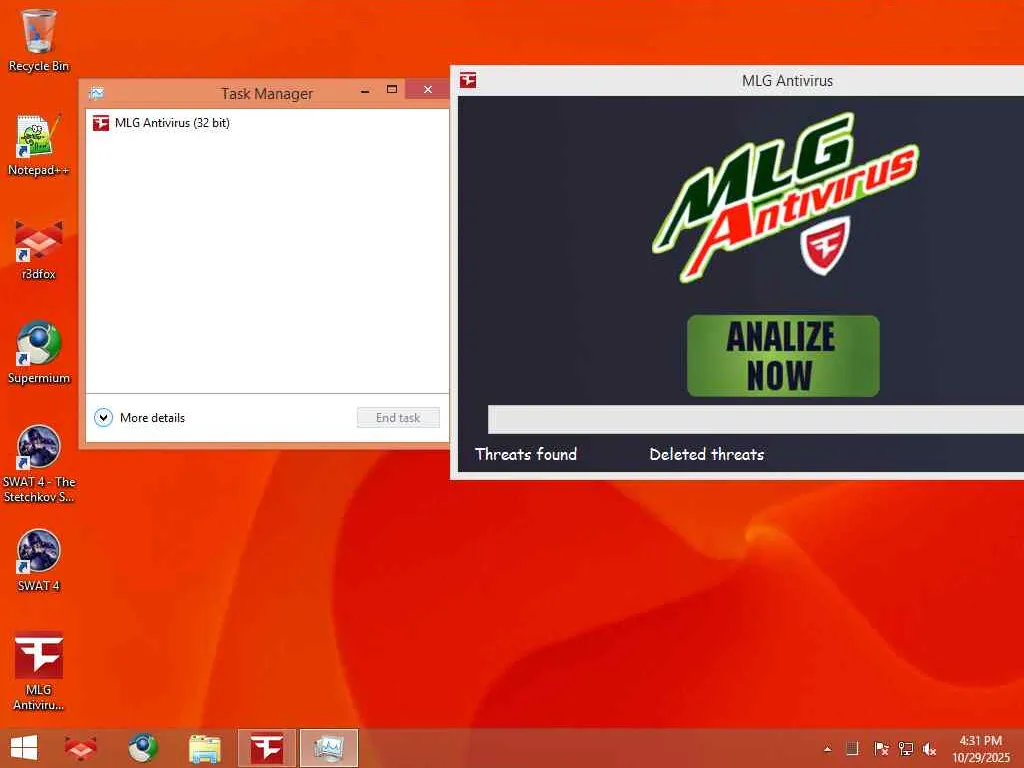Click the Deleted threats label
This screenshot has height=768, width=1024.
click(x=707, y=455)
